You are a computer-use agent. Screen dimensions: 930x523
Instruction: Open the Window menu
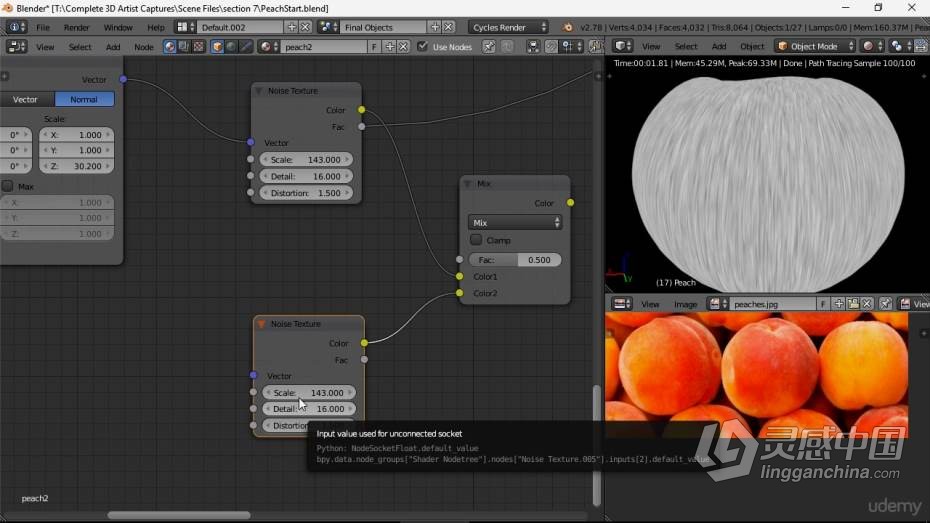tap(118, 27)
